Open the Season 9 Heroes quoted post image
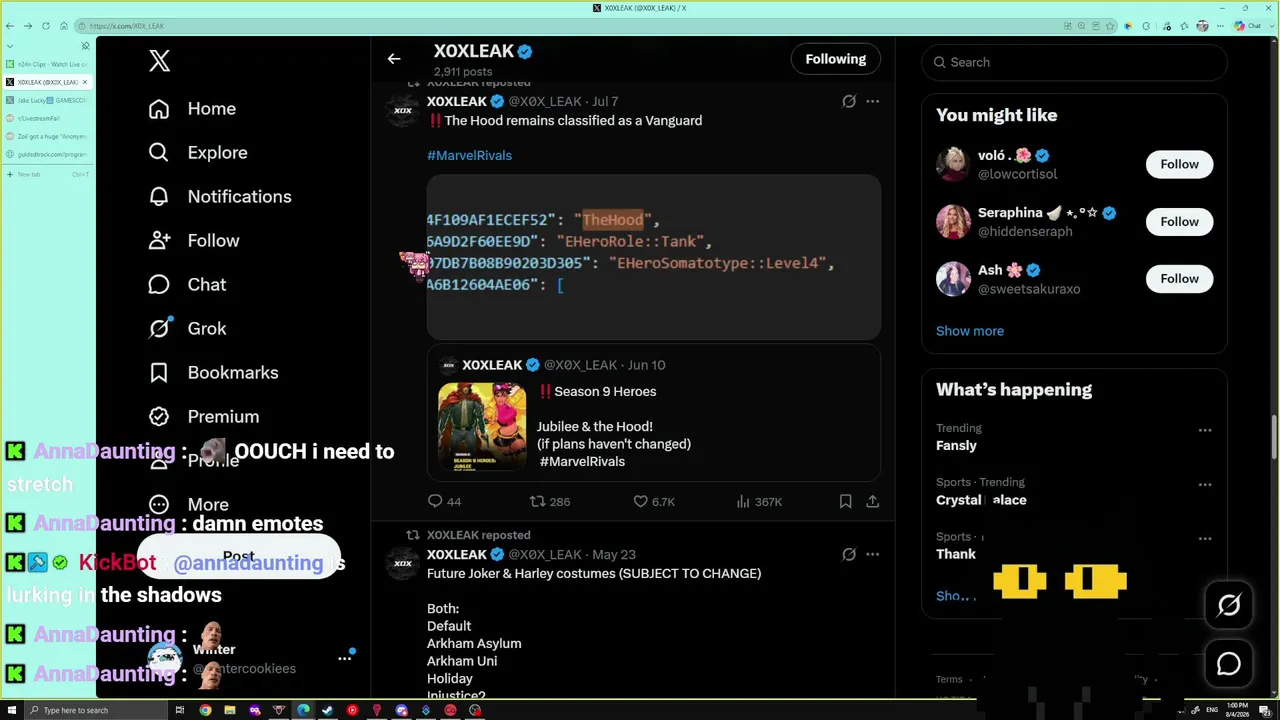Image resolution: width=1280 pixels, height=720 pixels. (x=482, y=427)
